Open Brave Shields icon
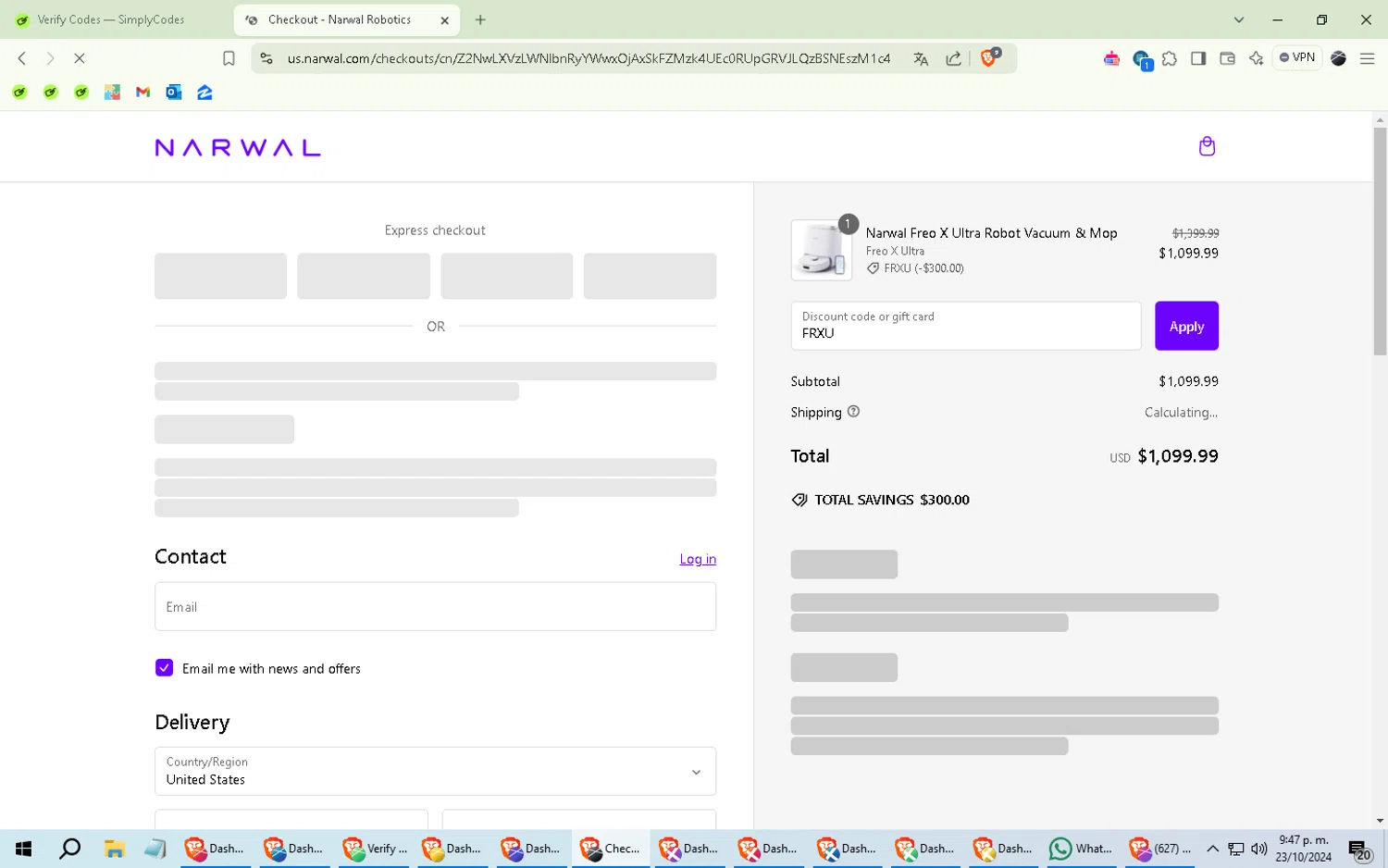The width and height of the screenshot is (1388, 868). point(990,57)
